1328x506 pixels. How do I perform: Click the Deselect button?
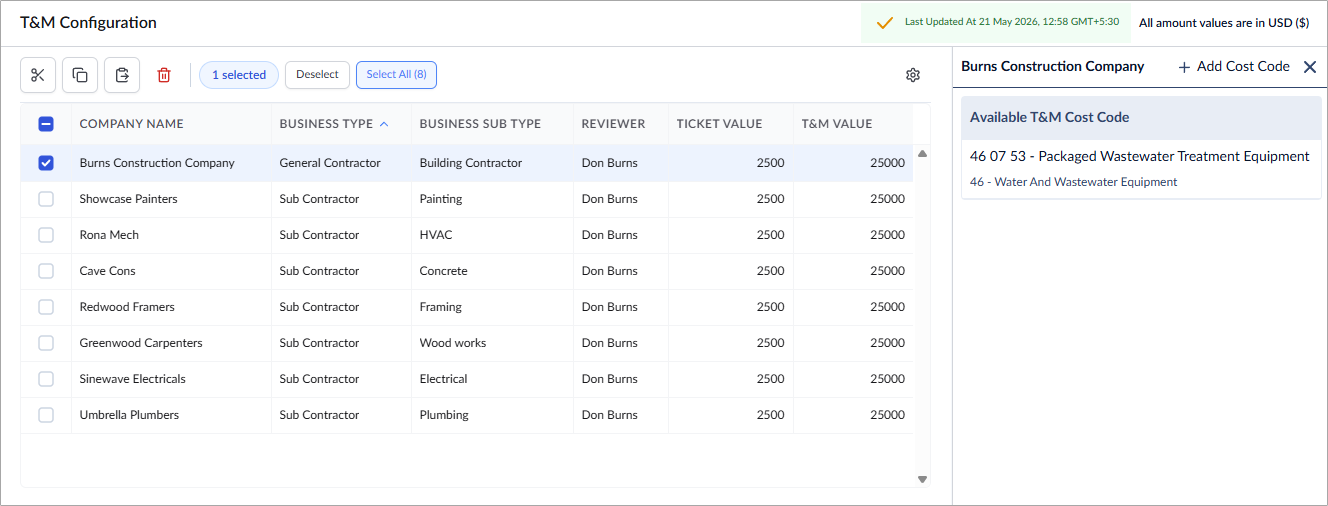pyautogui.click(x=318, y=75)
